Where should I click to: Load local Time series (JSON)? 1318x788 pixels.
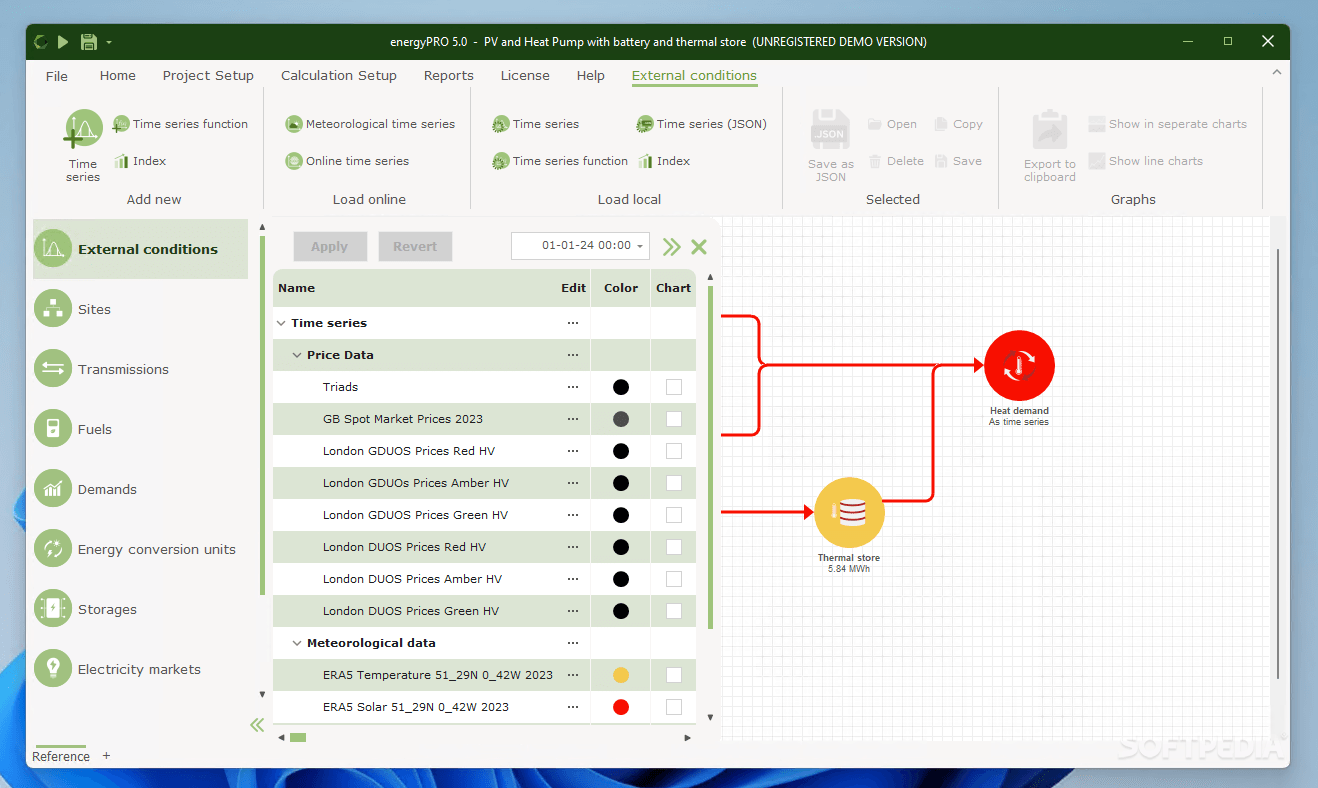(702, 124)
